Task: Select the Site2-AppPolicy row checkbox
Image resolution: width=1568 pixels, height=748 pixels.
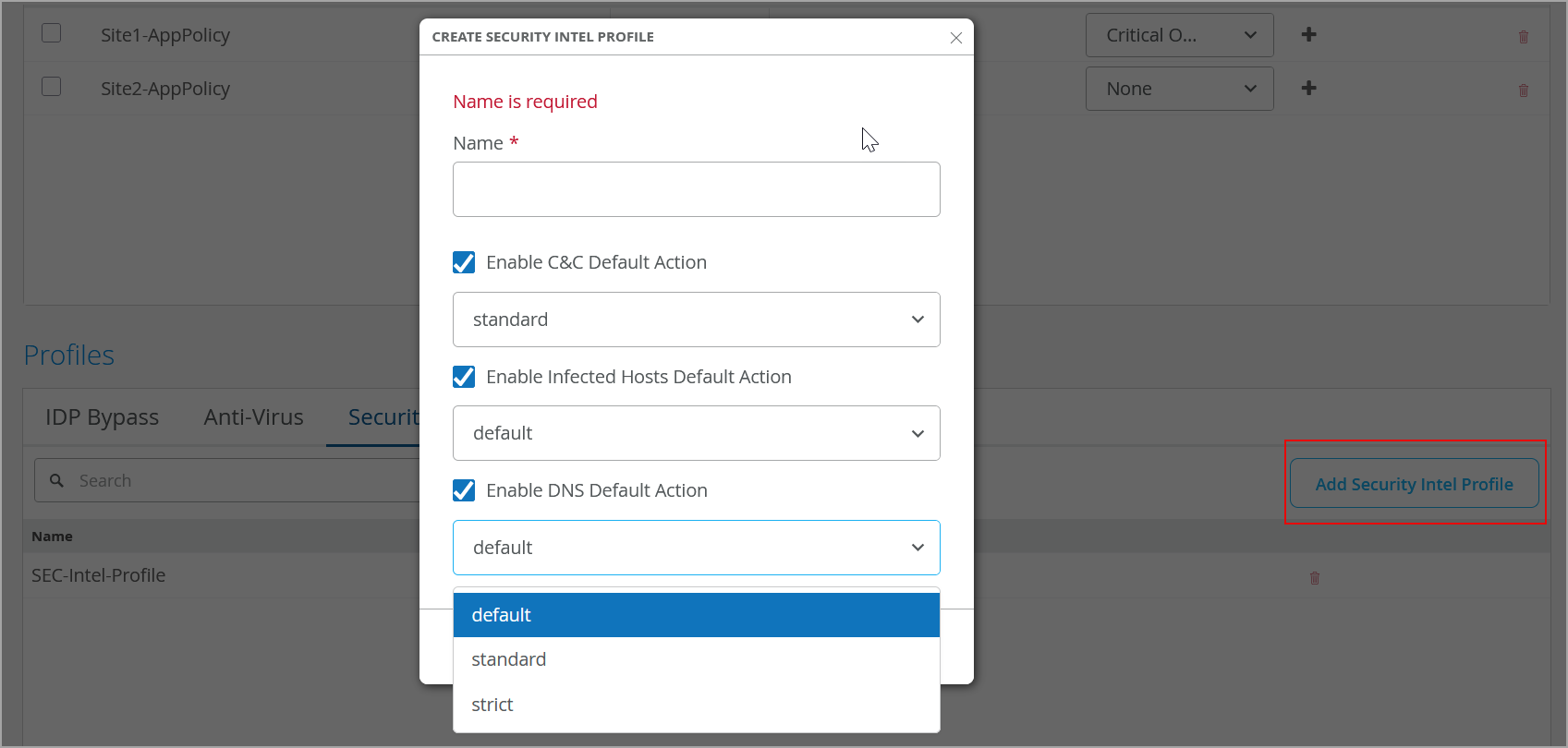Action: coord(52,87)
